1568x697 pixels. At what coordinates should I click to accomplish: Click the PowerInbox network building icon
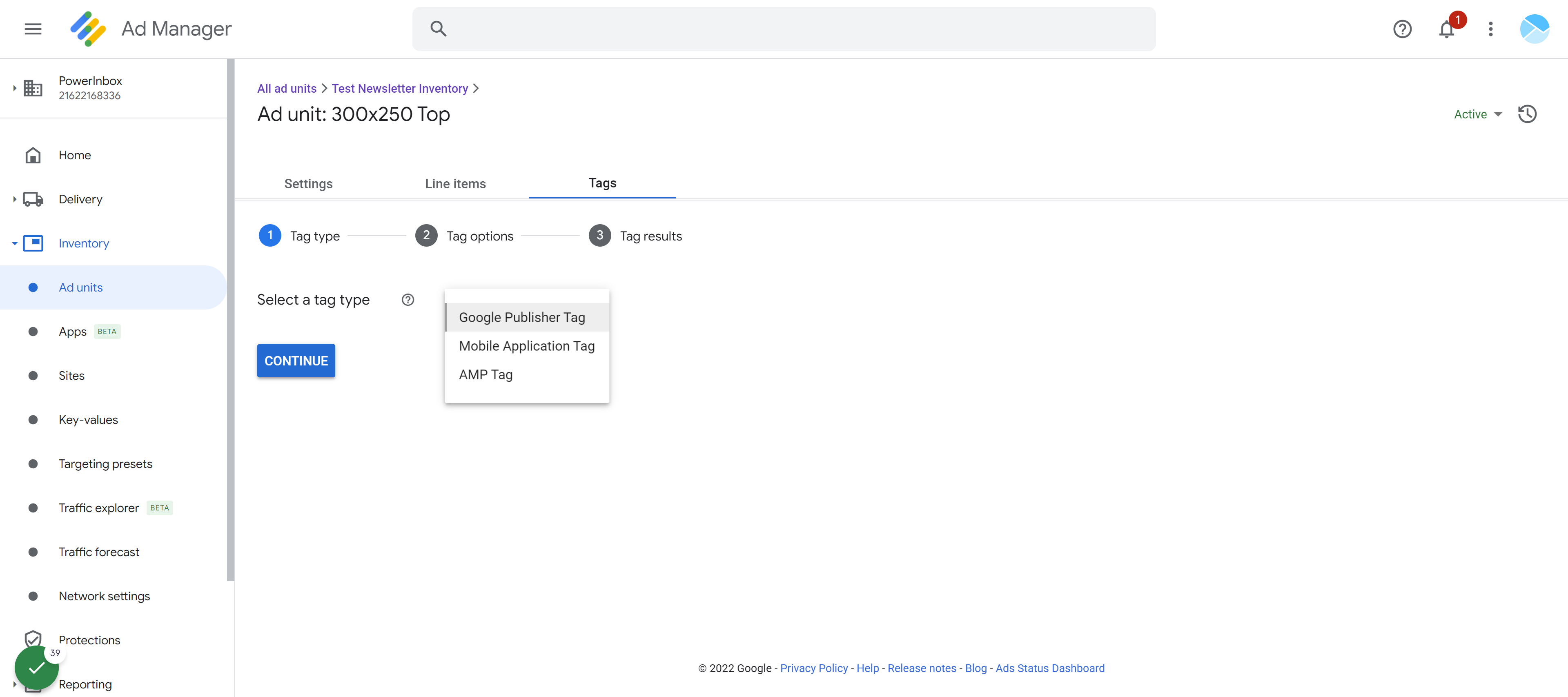click(x=33, y=88)
